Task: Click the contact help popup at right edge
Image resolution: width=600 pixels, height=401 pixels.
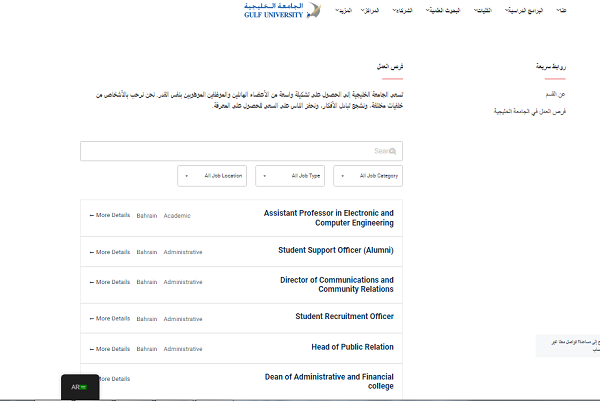Action: coord(568,346)
